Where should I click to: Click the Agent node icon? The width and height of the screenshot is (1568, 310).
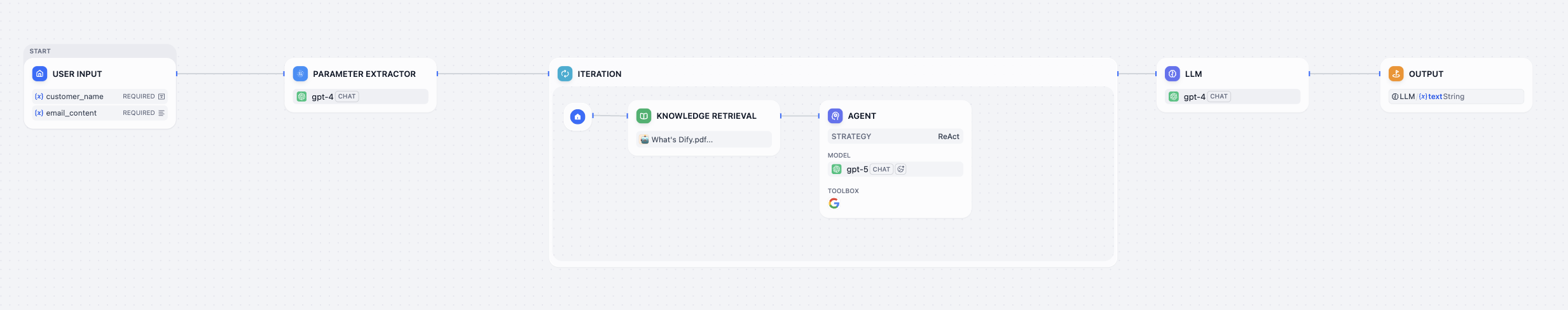[x=835, y=116]
